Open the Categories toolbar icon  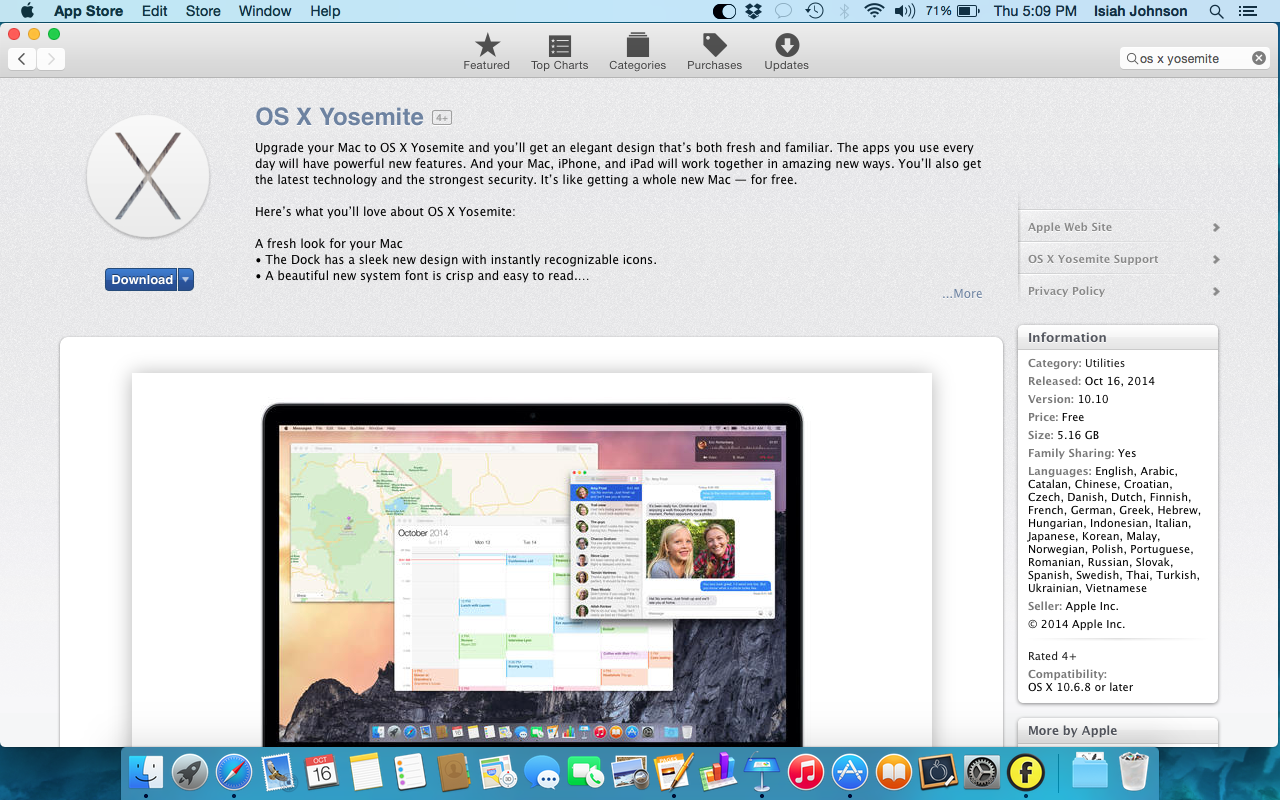[637, 45]
